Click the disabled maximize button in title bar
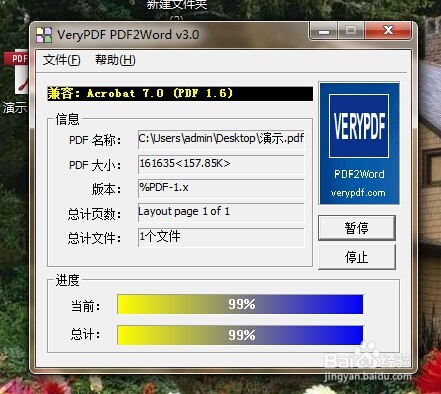This screenshot has width=441, height=394. coord(351,31)
